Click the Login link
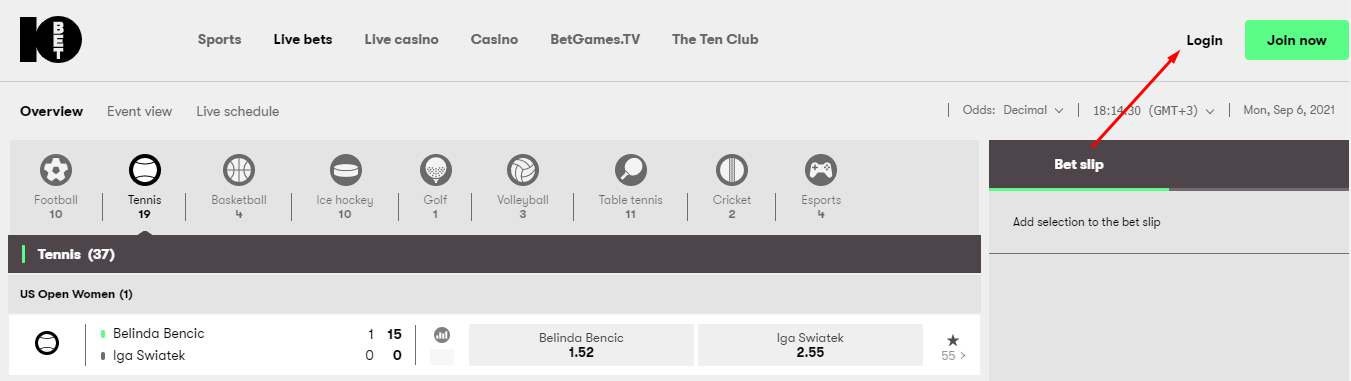 point(1204,40)
